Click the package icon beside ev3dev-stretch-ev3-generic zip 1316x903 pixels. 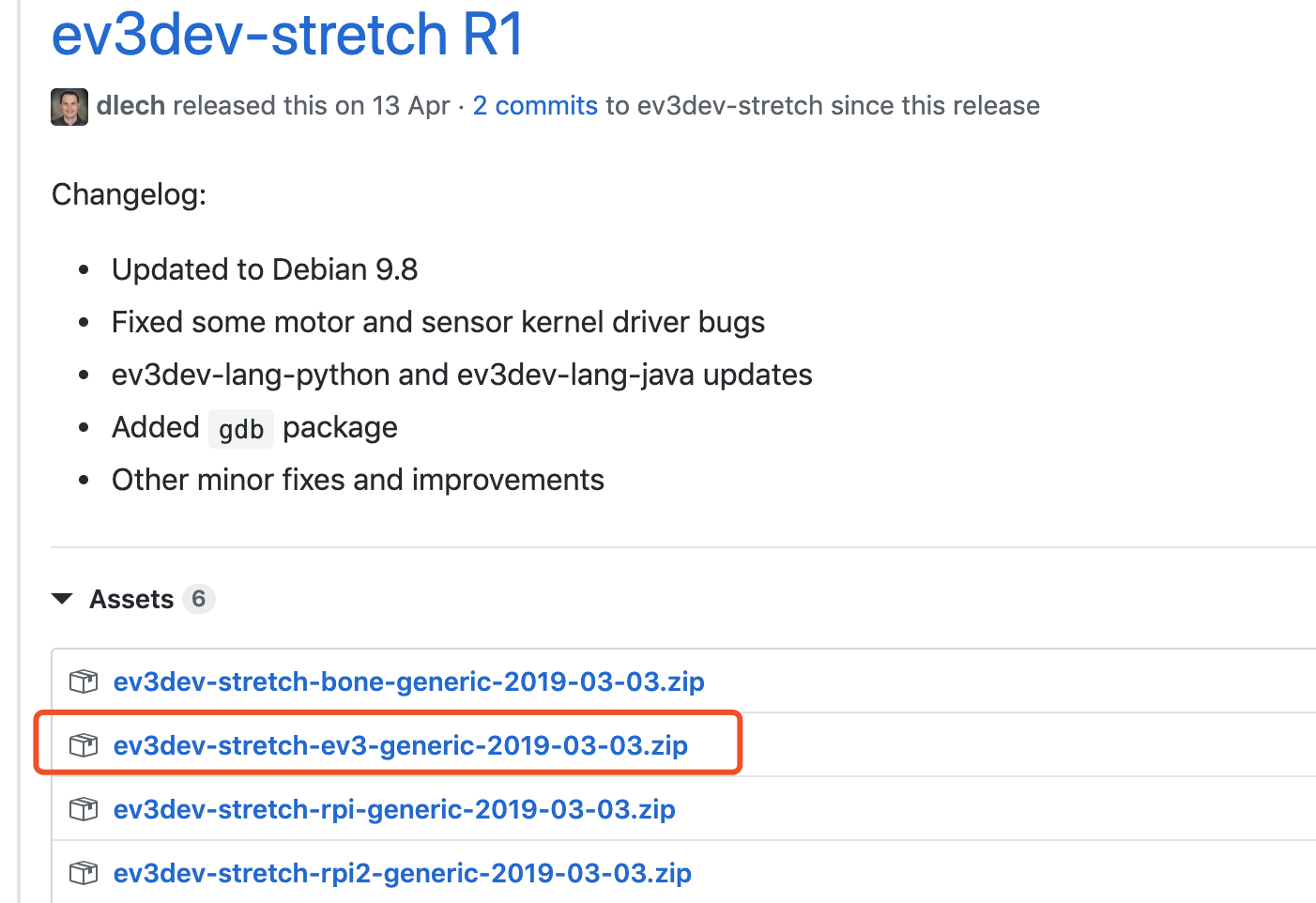coord(85,745)
